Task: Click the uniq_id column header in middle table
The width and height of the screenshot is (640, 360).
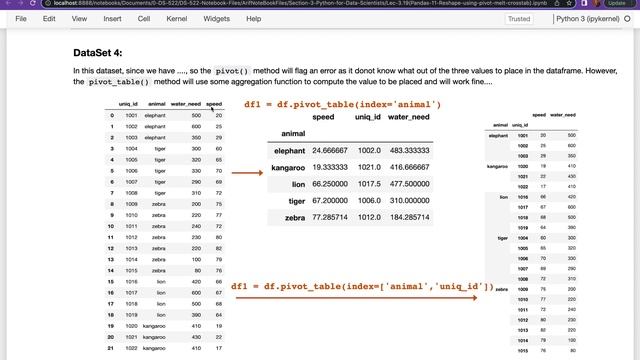Action: coord(368,117)
